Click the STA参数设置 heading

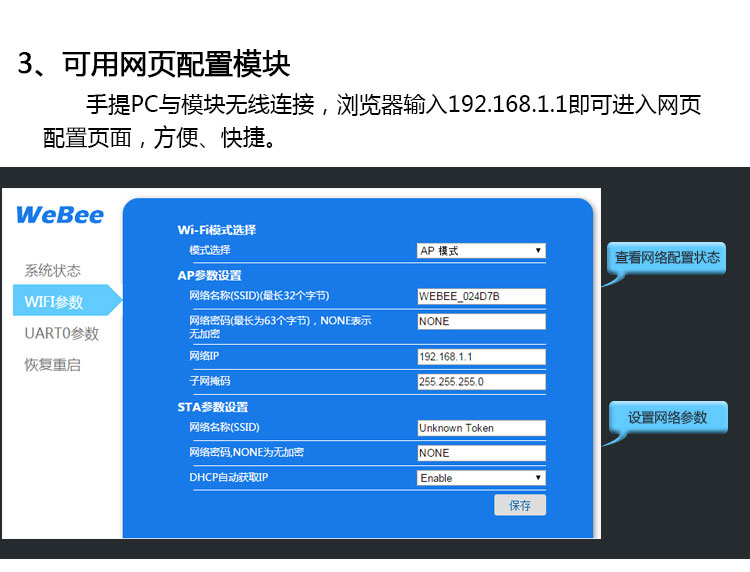213,407
